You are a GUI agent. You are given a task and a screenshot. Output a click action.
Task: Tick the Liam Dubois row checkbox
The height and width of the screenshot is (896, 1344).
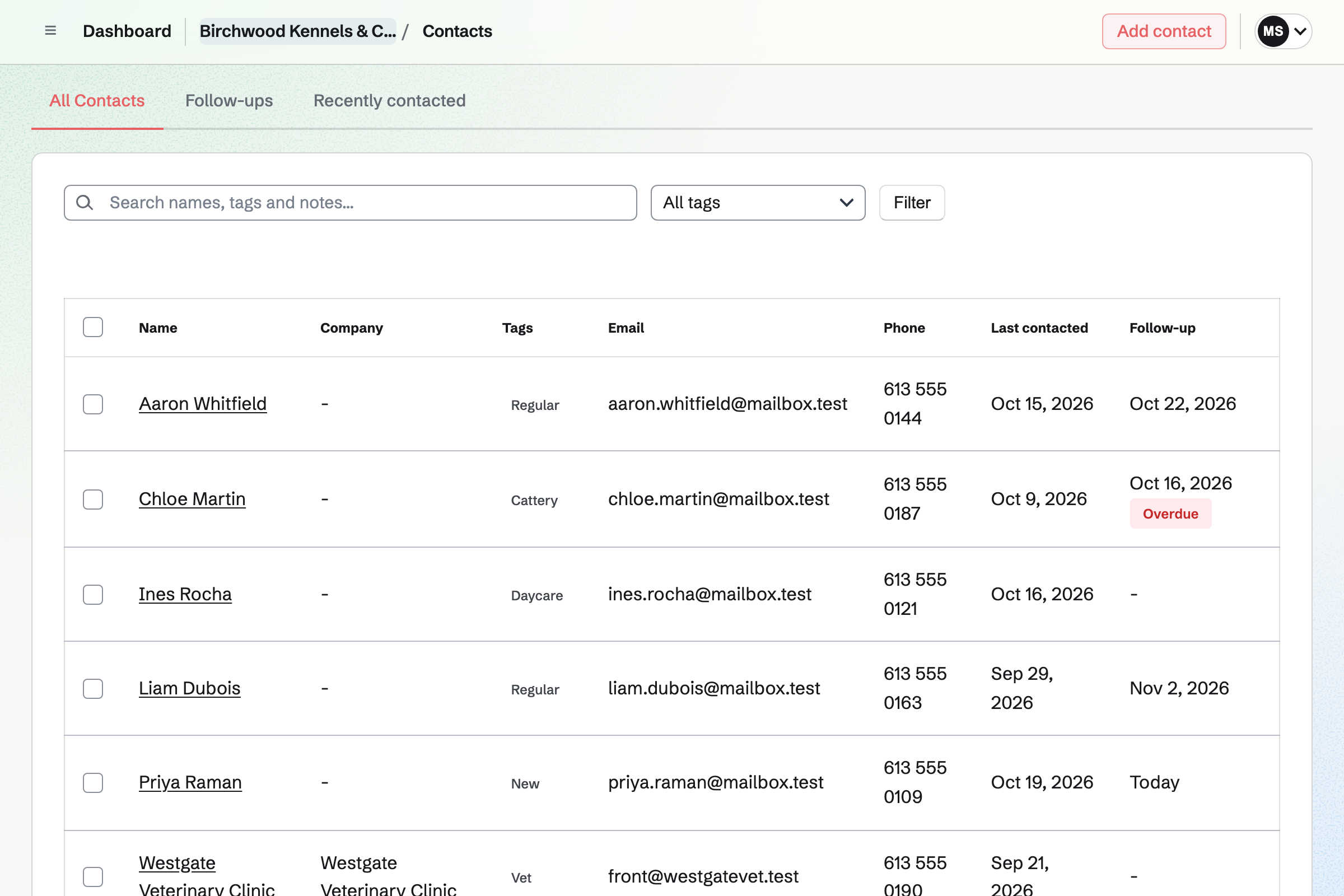coord(92,689)
